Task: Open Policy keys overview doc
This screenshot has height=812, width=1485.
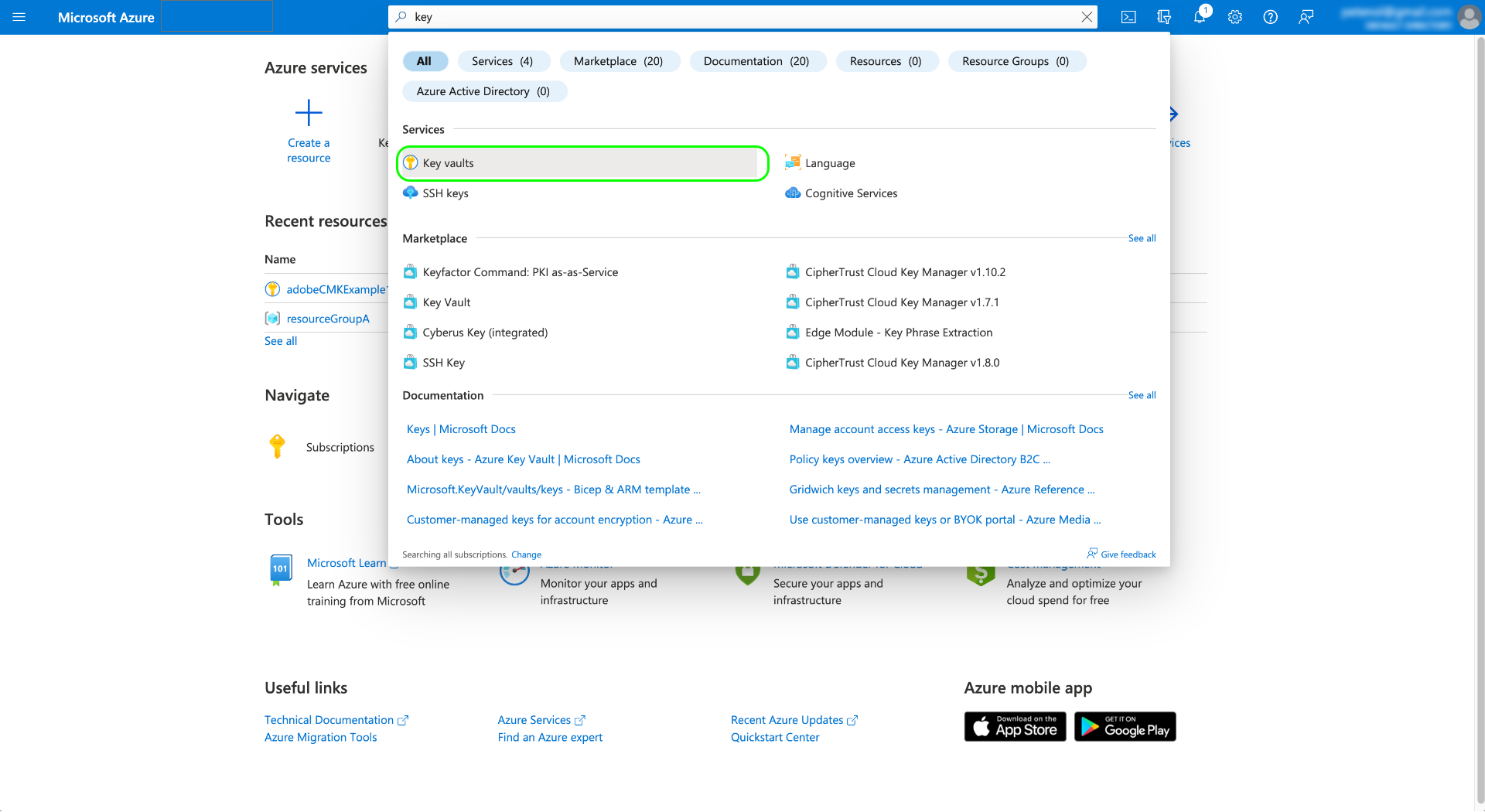Action: point(920,459)
